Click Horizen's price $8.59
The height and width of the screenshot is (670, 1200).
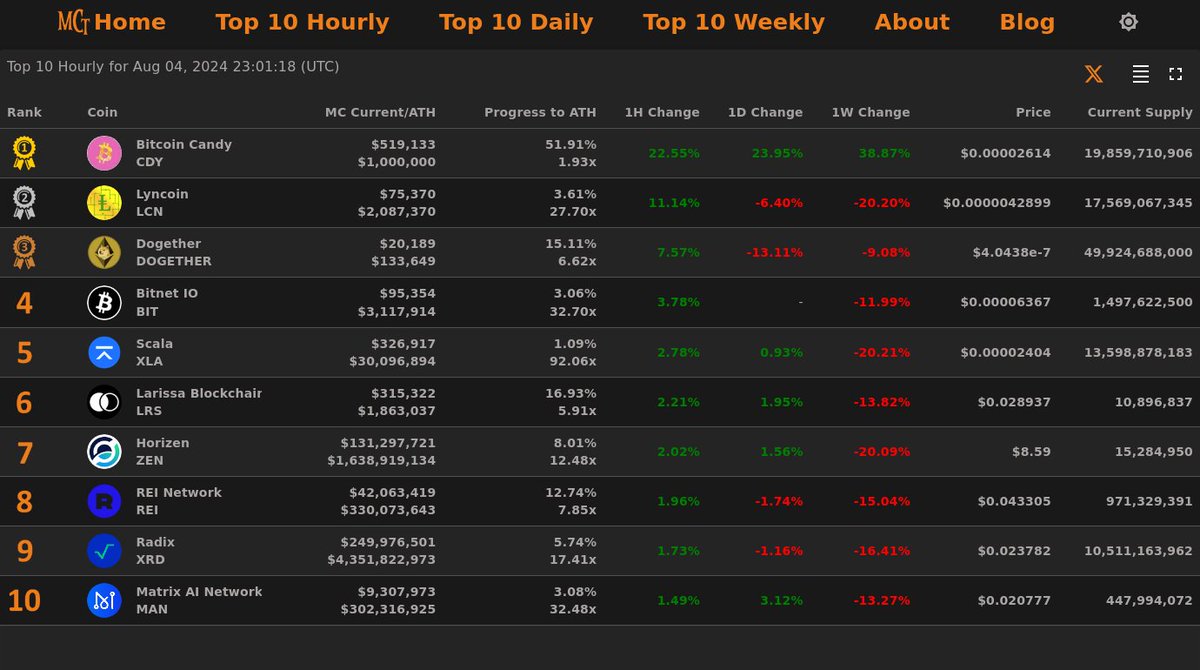coord(1031,452)
